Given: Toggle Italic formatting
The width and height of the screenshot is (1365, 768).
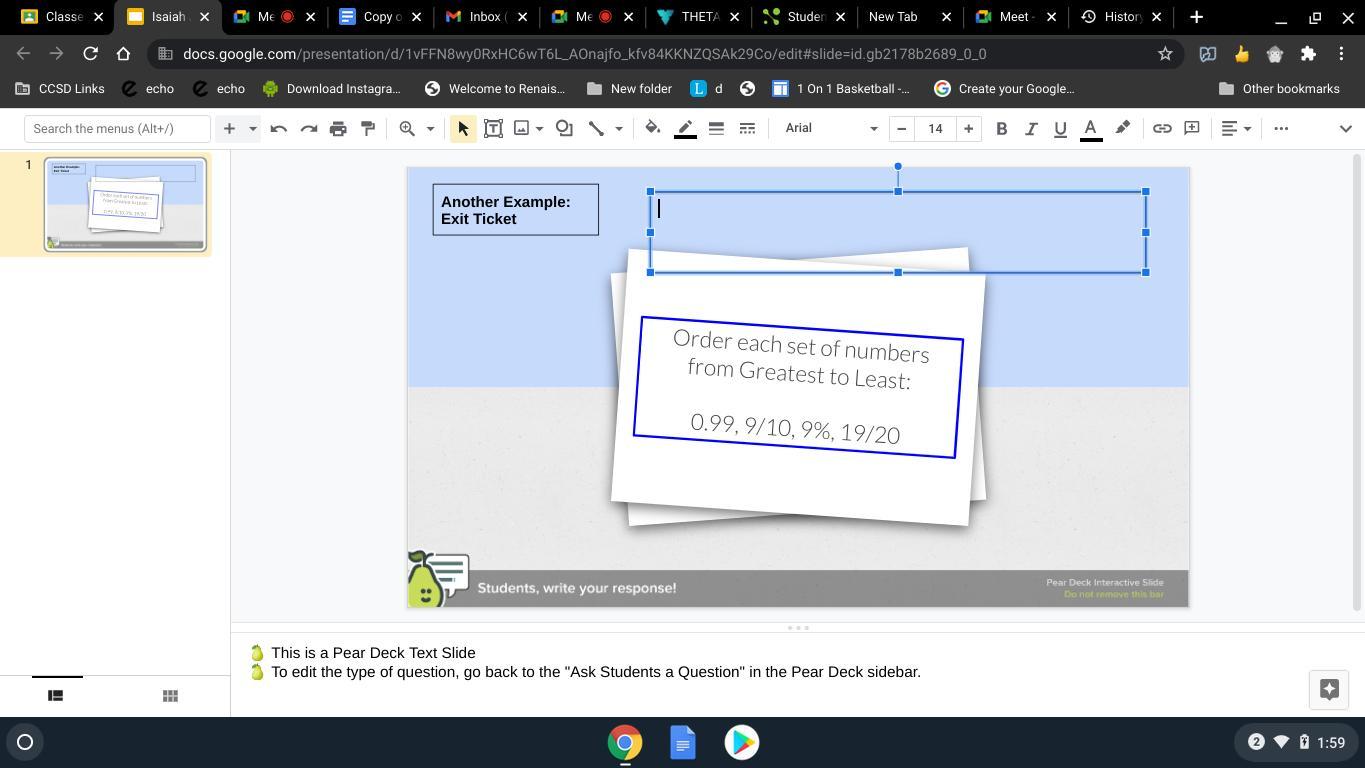Looking at the screenshot, I should (1031, 128).
